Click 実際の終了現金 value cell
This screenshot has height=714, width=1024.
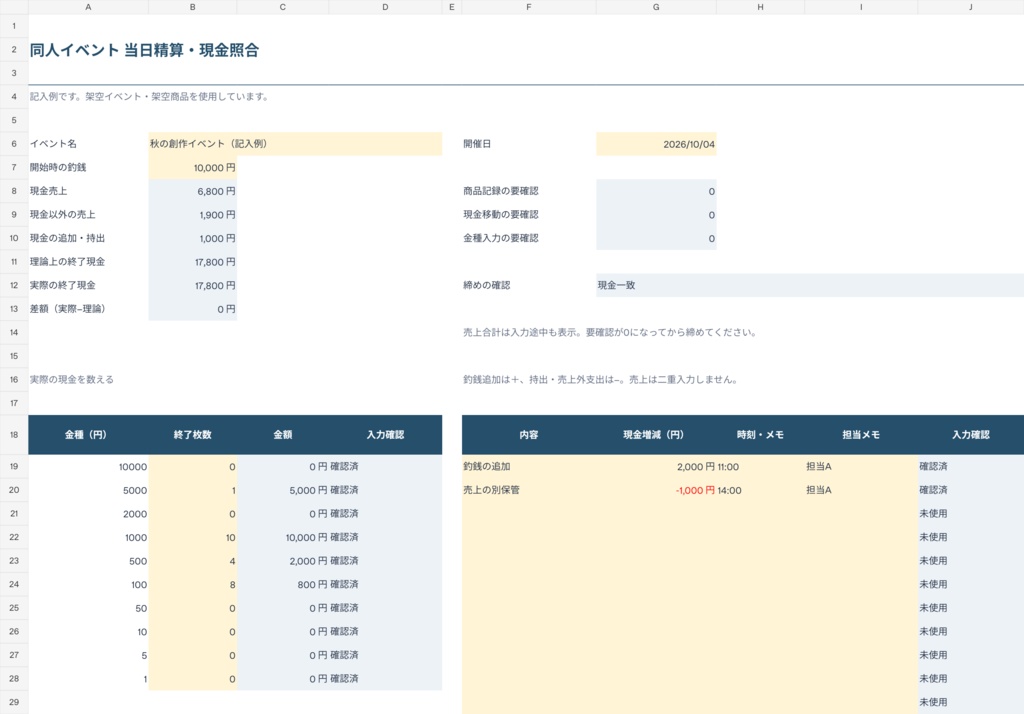(x=193, y=285)
